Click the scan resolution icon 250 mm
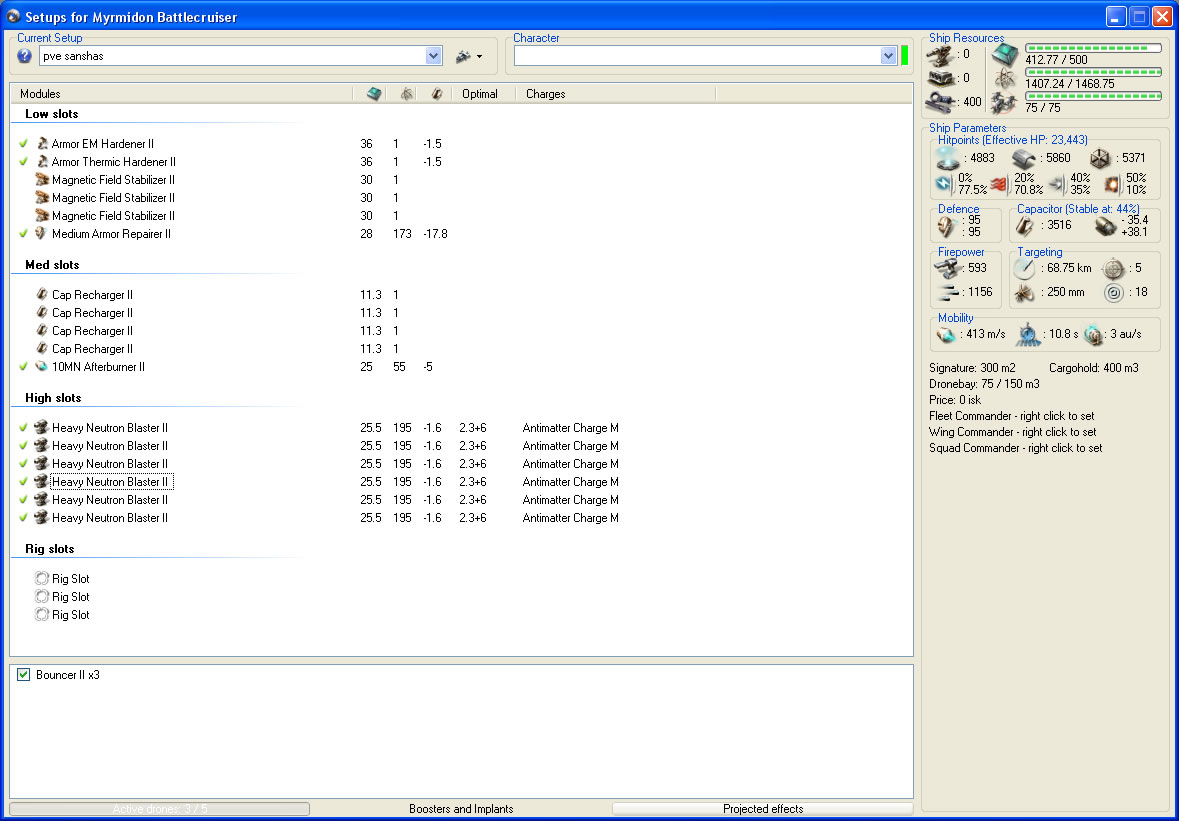The height and width of the screenshot is (821, 1179). point(1023,292)
